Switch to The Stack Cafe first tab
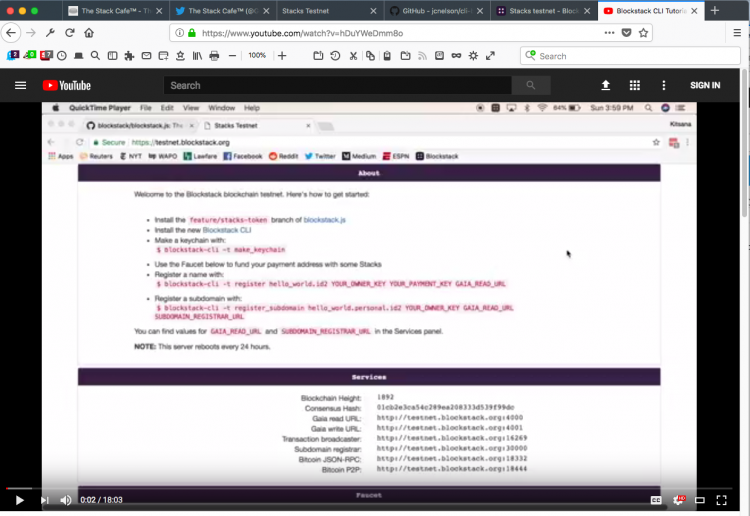The width and height of the screenshot is (750, 516). tap(115, 11)
